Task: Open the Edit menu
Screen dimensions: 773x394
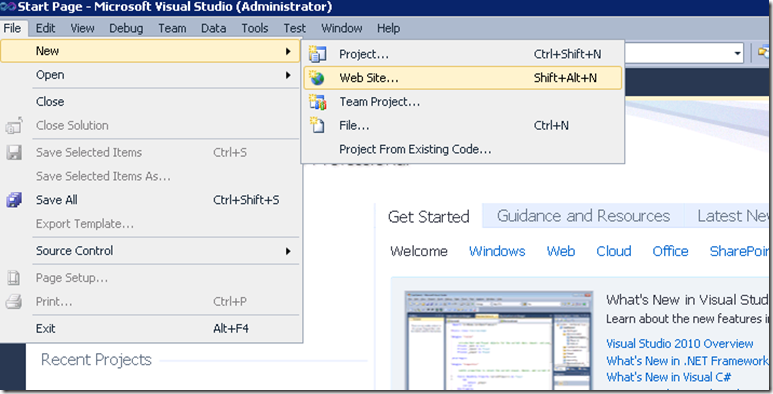Action: (45, 28)
